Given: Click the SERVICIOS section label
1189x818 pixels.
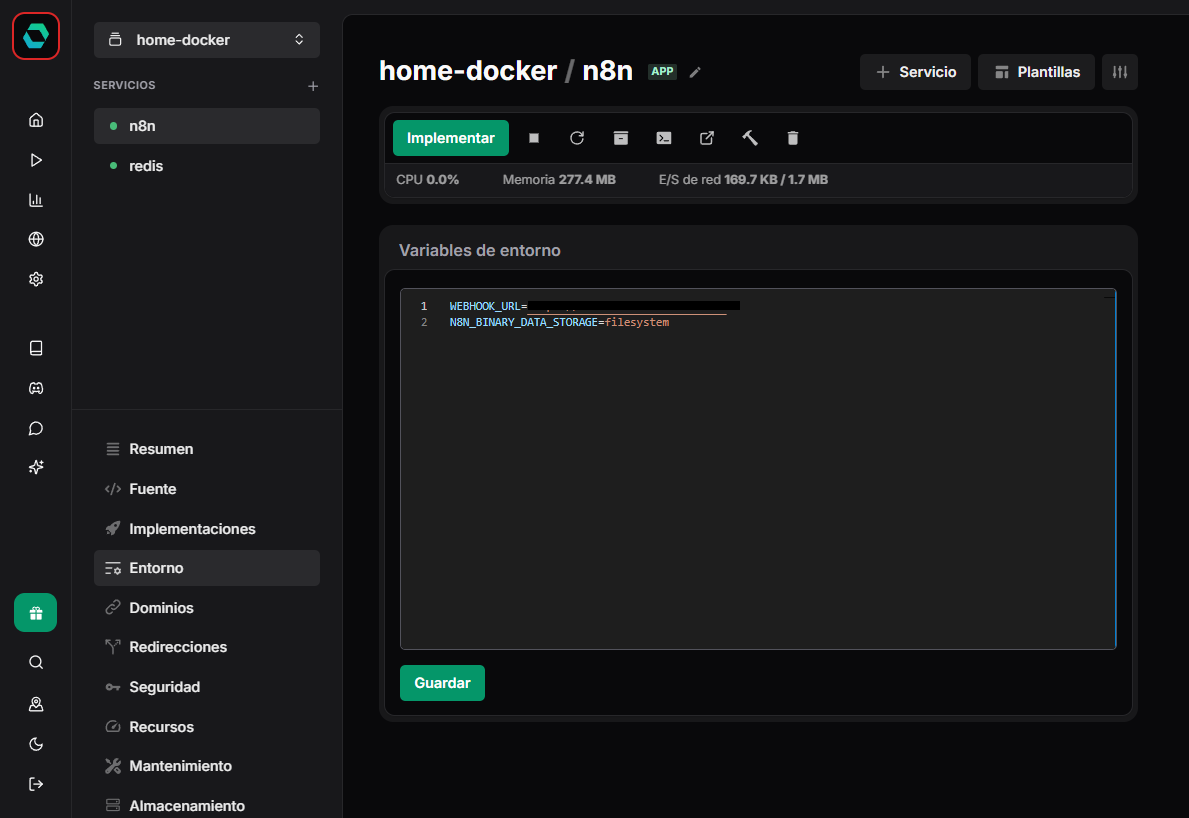Looking at the screenshot, I should pyautogui.click(x=124, y=86).
